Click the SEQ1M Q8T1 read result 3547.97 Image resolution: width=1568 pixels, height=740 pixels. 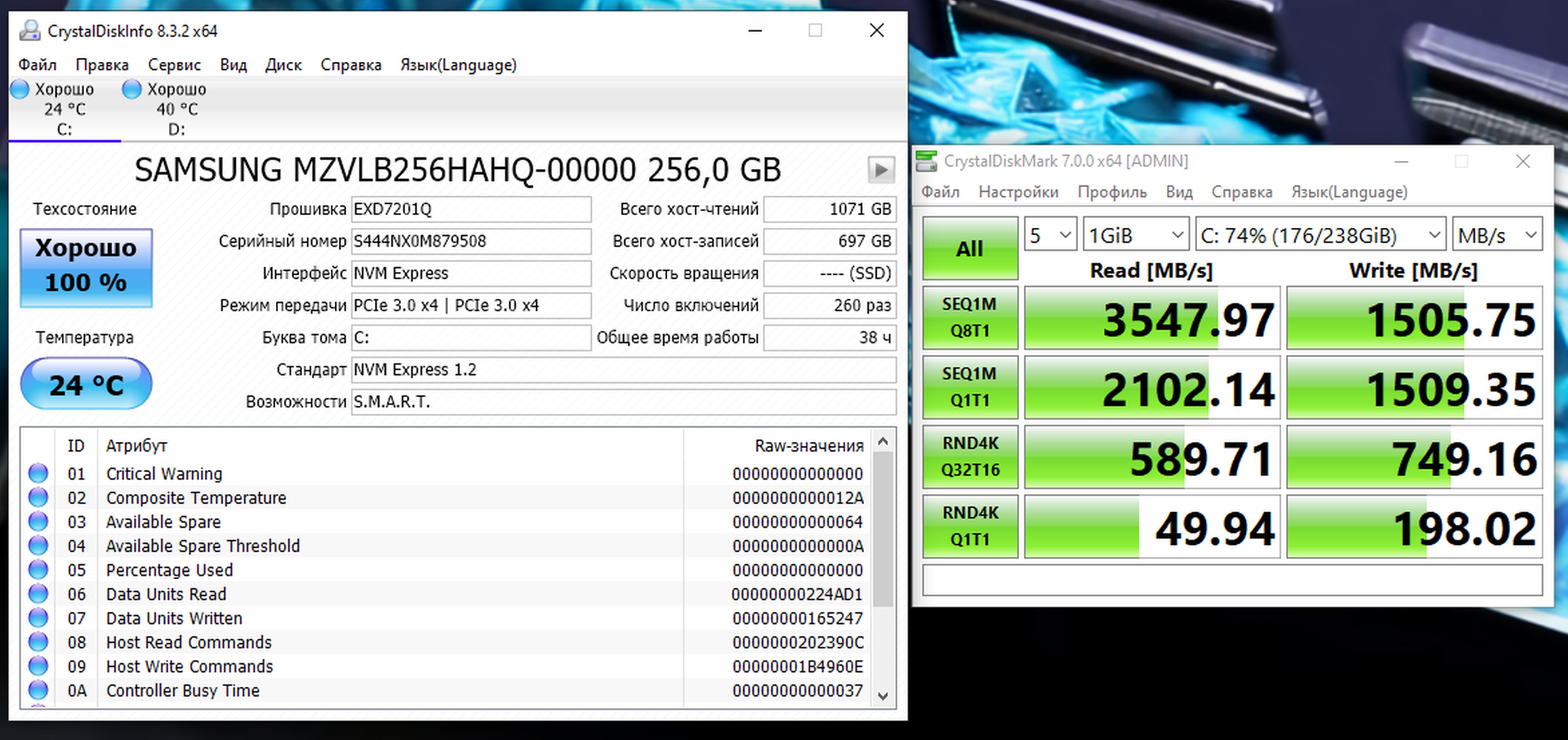(x=1152, y=318)
